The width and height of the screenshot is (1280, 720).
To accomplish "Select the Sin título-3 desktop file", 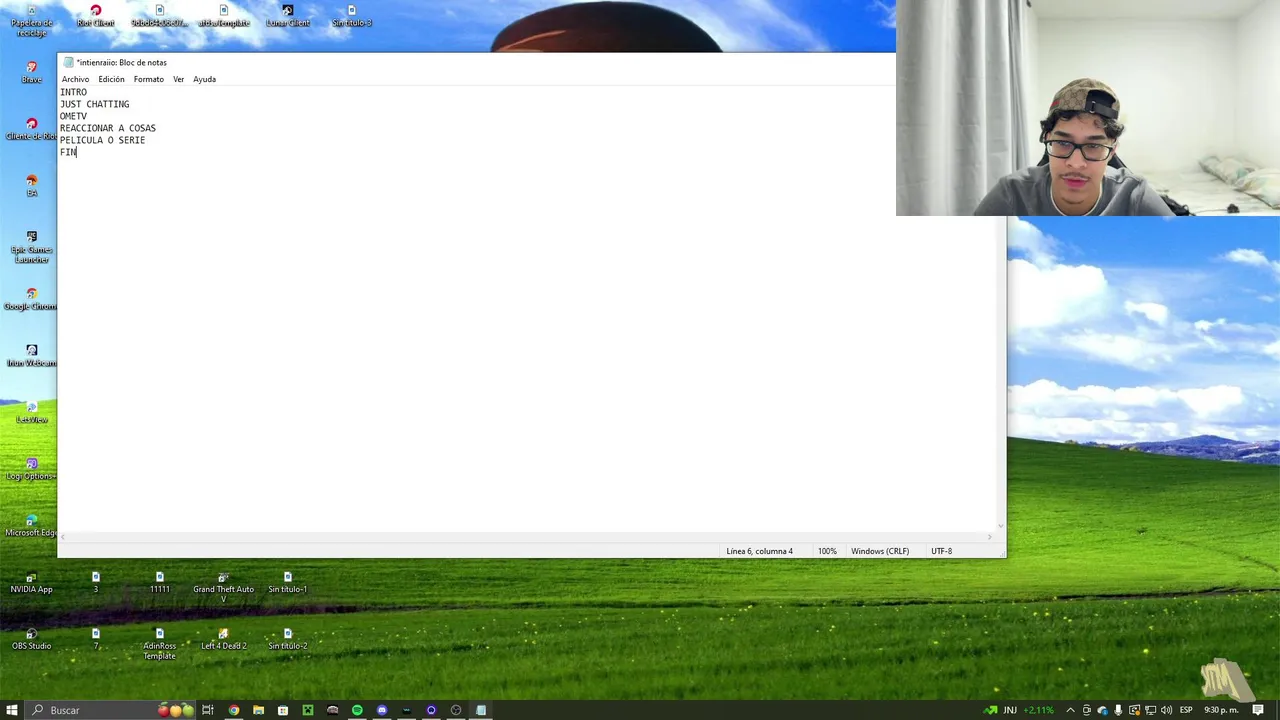I will 351,16.
